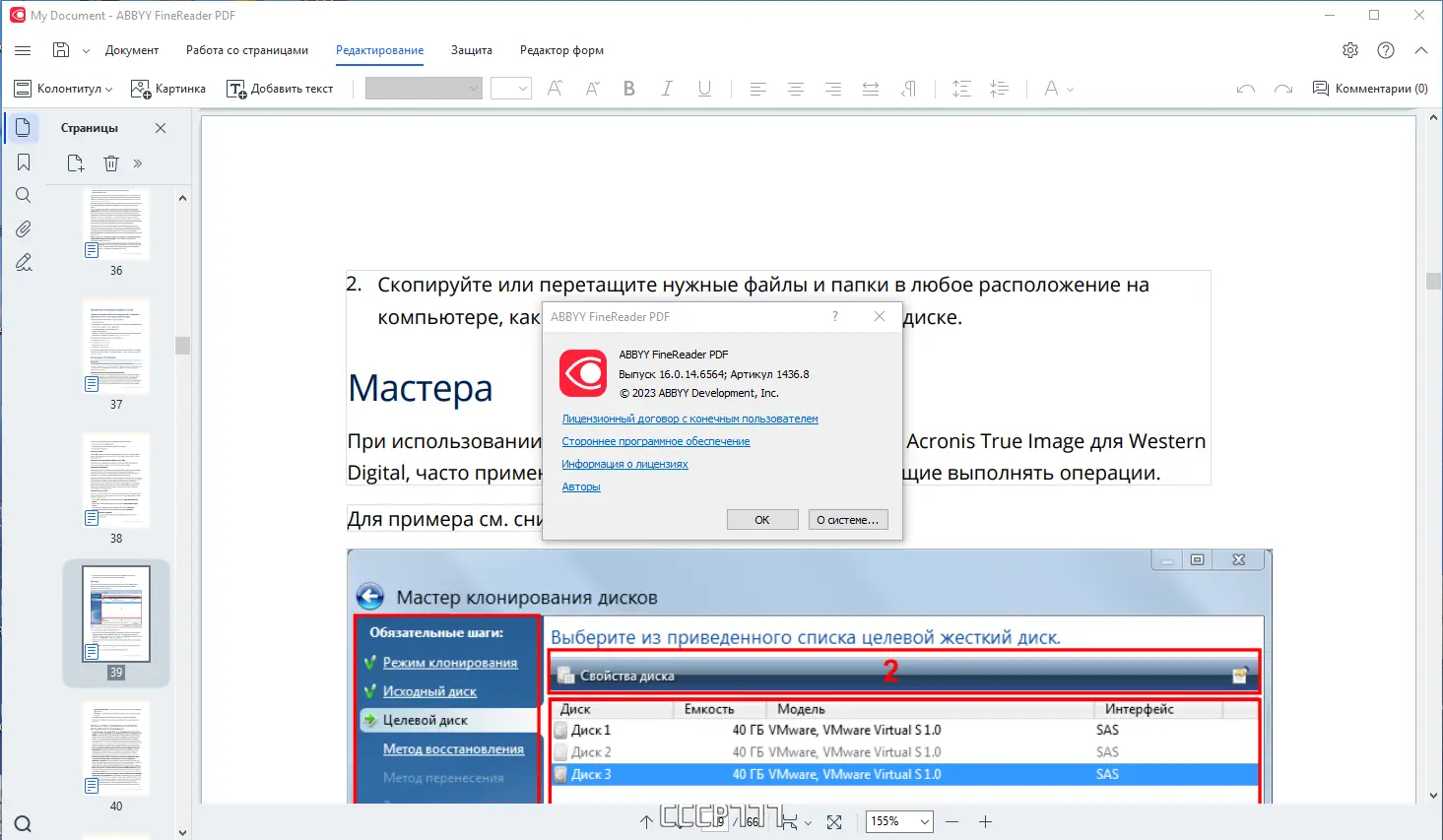Click the Fit to screen icon
The image size is (1443, 840).
tap(832, 821)
